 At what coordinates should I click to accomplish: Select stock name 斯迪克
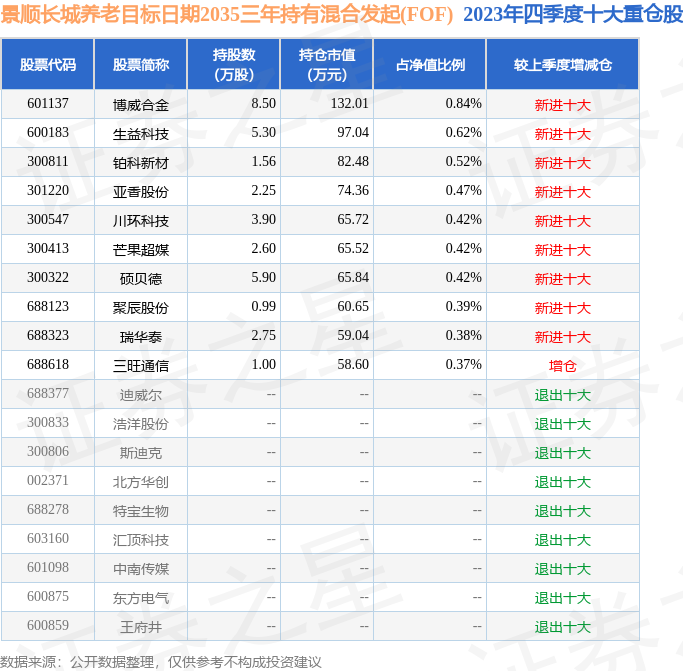(141, 453)
